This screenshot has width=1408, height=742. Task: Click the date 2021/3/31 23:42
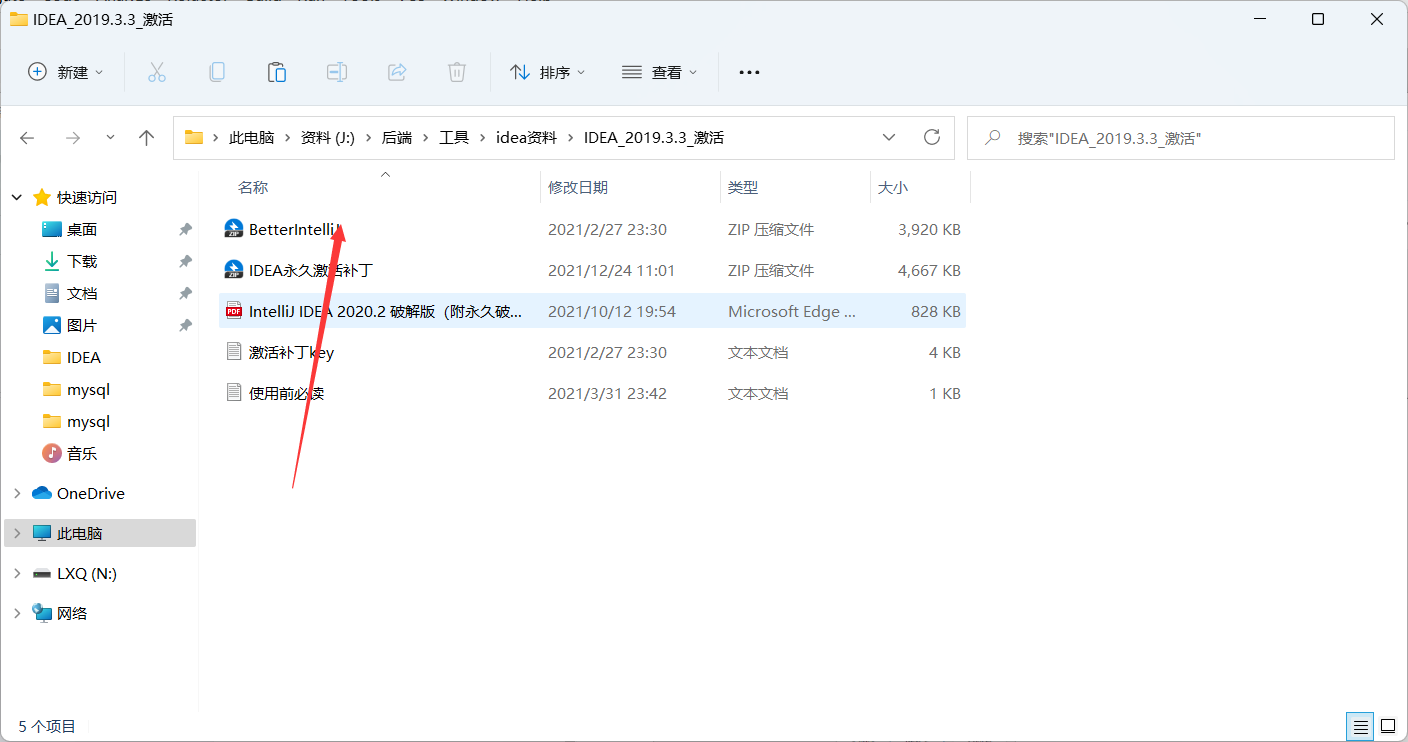(607, 393)
